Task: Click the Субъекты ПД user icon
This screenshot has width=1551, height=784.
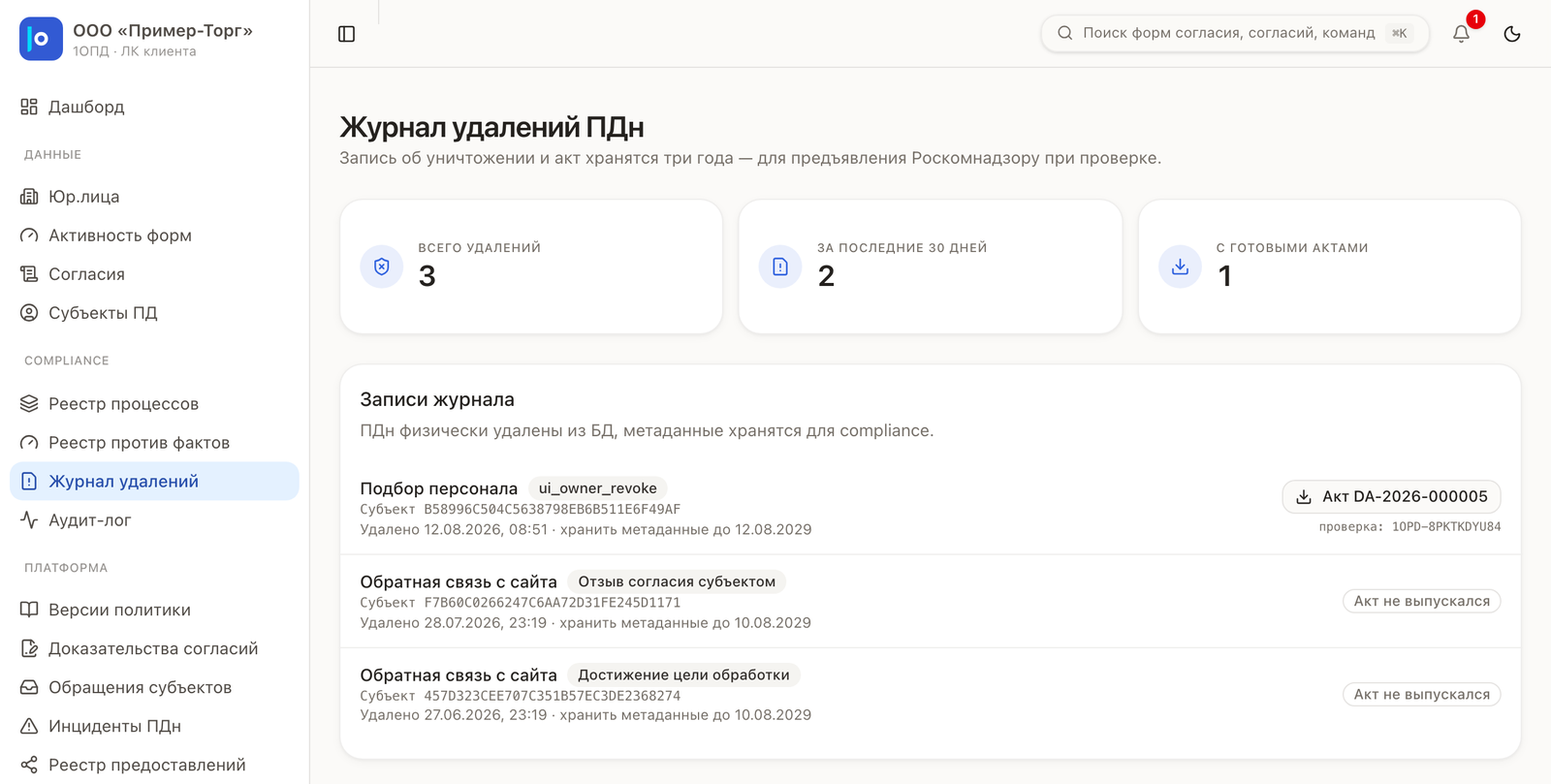Action: [x=29, y=313]
